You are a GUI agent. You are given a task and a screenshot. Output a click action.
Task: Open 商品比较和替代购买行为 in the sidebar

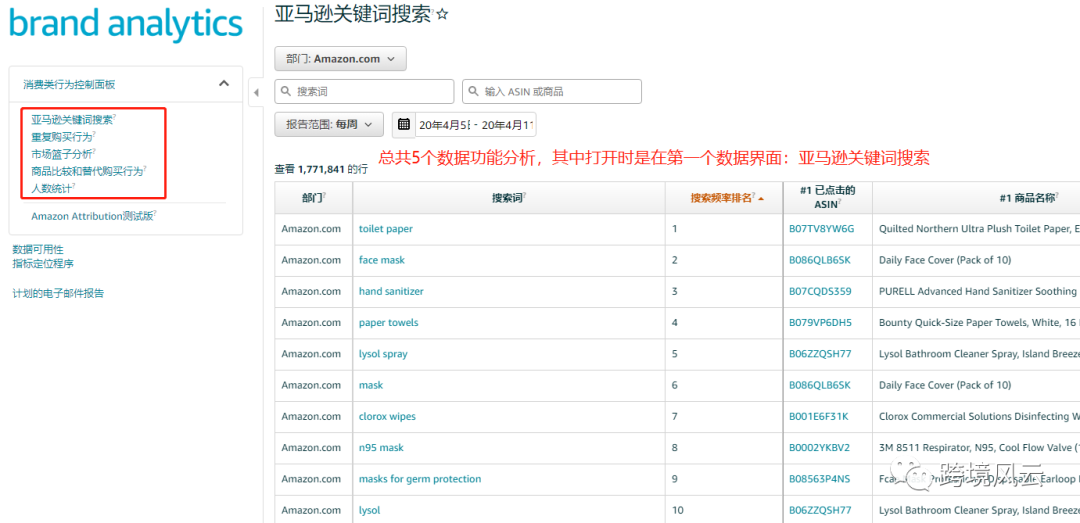(87, 171)
